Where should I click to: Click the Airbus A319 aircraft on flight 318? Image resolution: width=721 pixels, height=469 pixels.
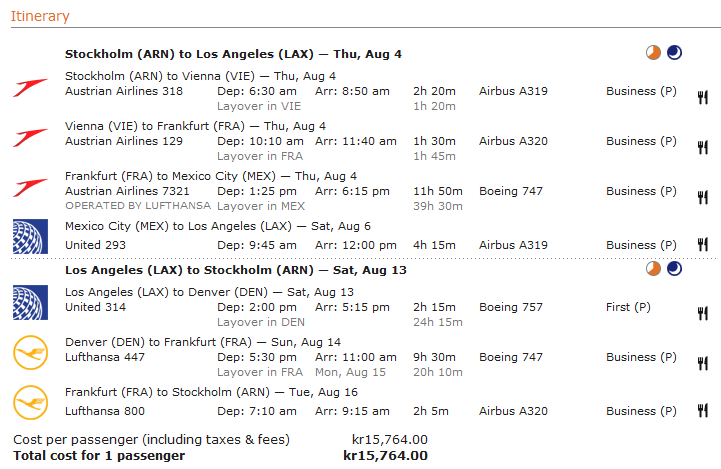point(513,91)
